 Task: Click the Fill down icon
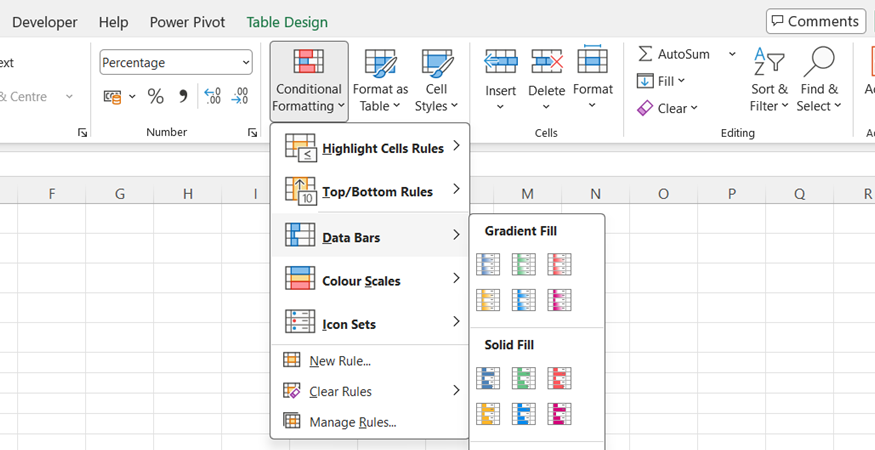[645, 81]
